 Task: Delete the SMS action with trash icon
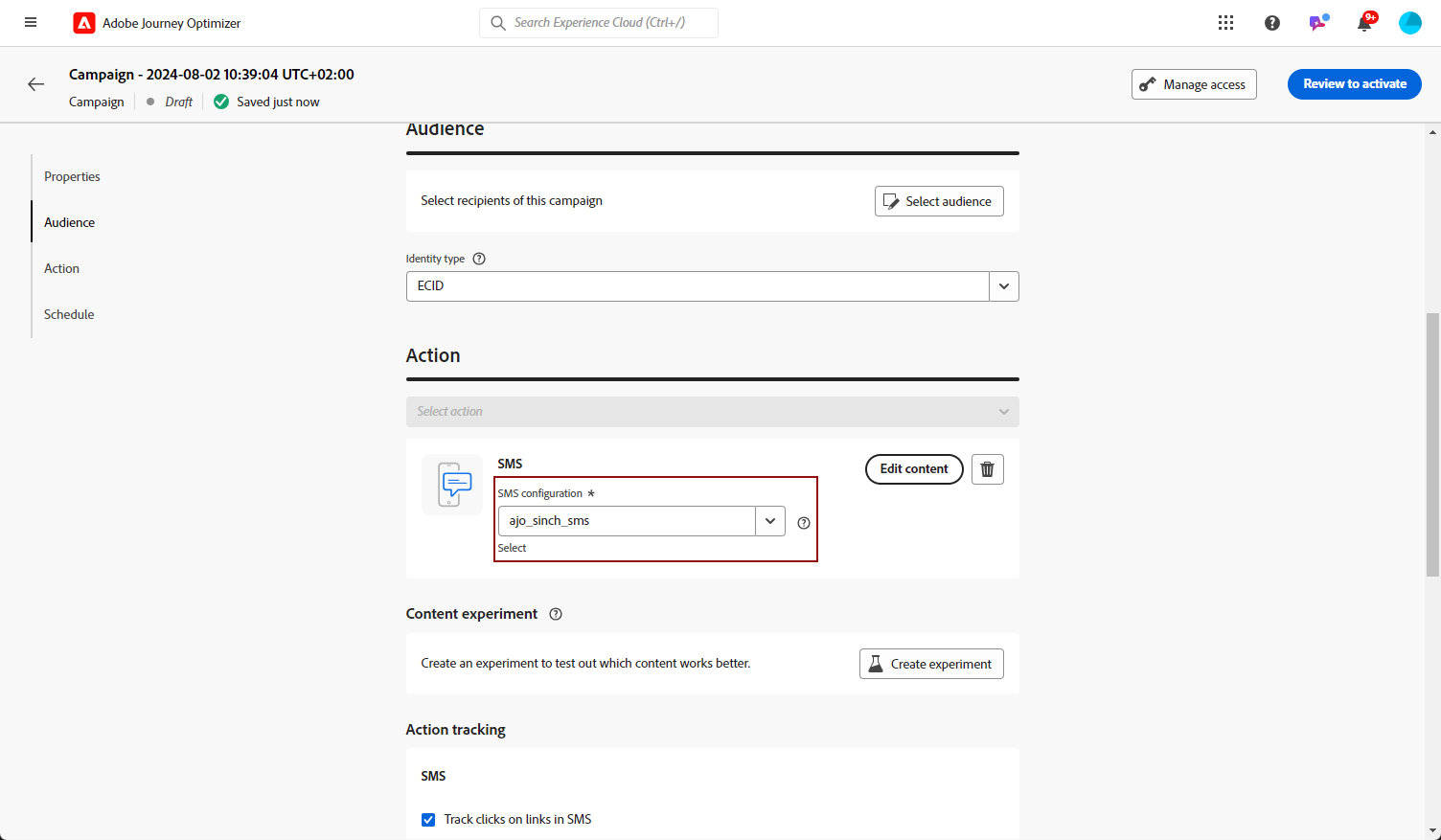(987, 469)
